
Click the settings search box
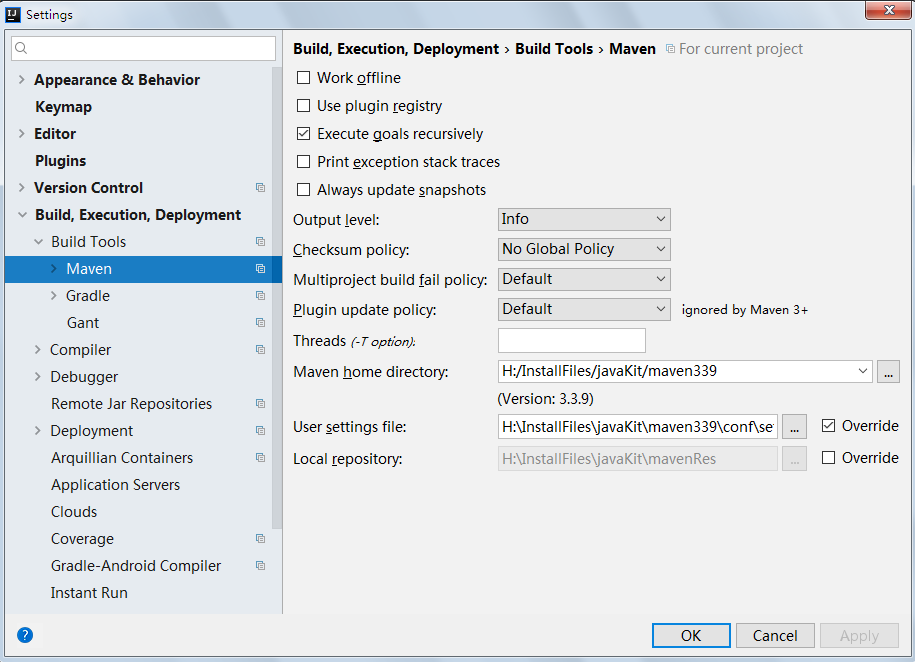(x=144, y=48)
